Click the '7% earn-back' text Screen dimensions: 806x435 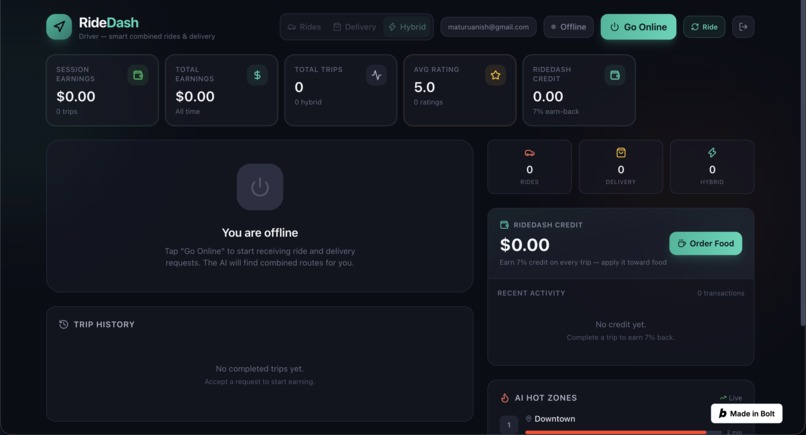(x=556, y=112)
